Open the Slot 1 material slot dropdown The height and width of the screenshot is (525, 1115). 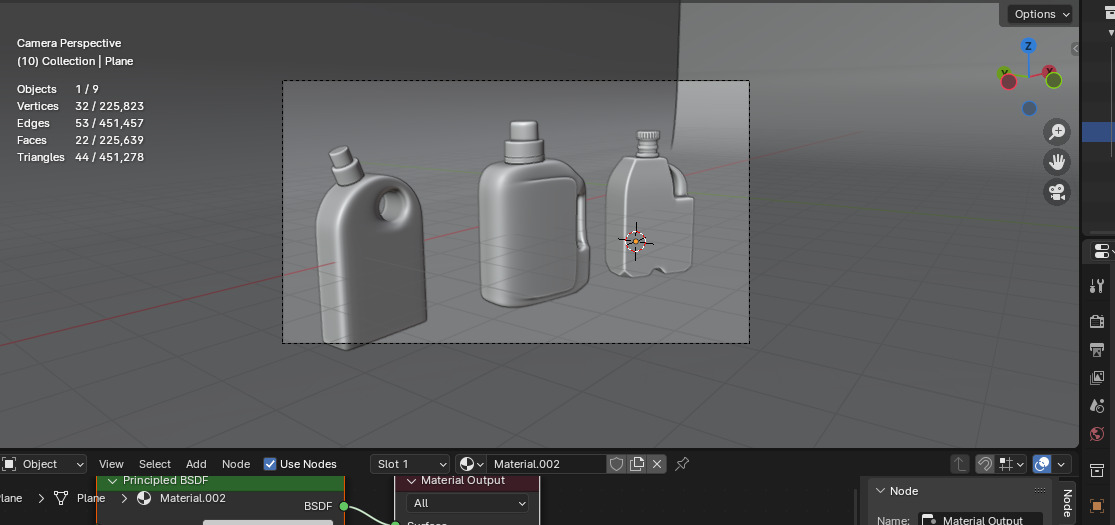pos(410,465)
